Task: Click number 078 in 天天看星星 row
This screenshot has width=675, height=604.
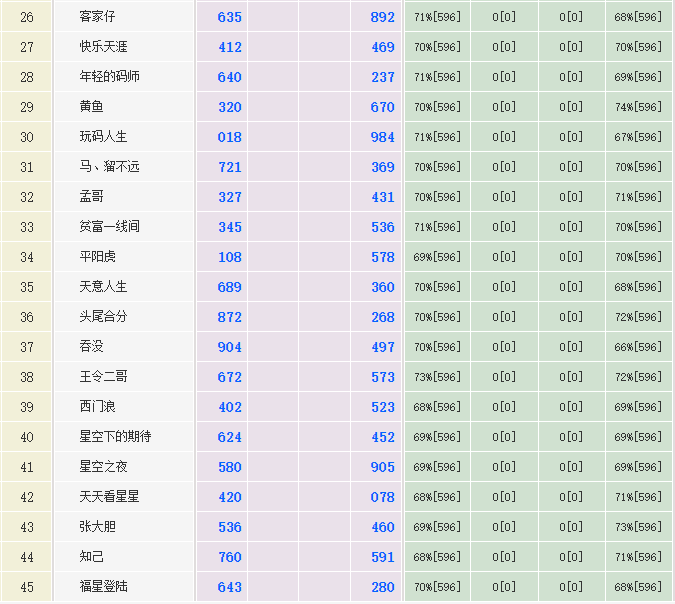Action: pos(383,497)
